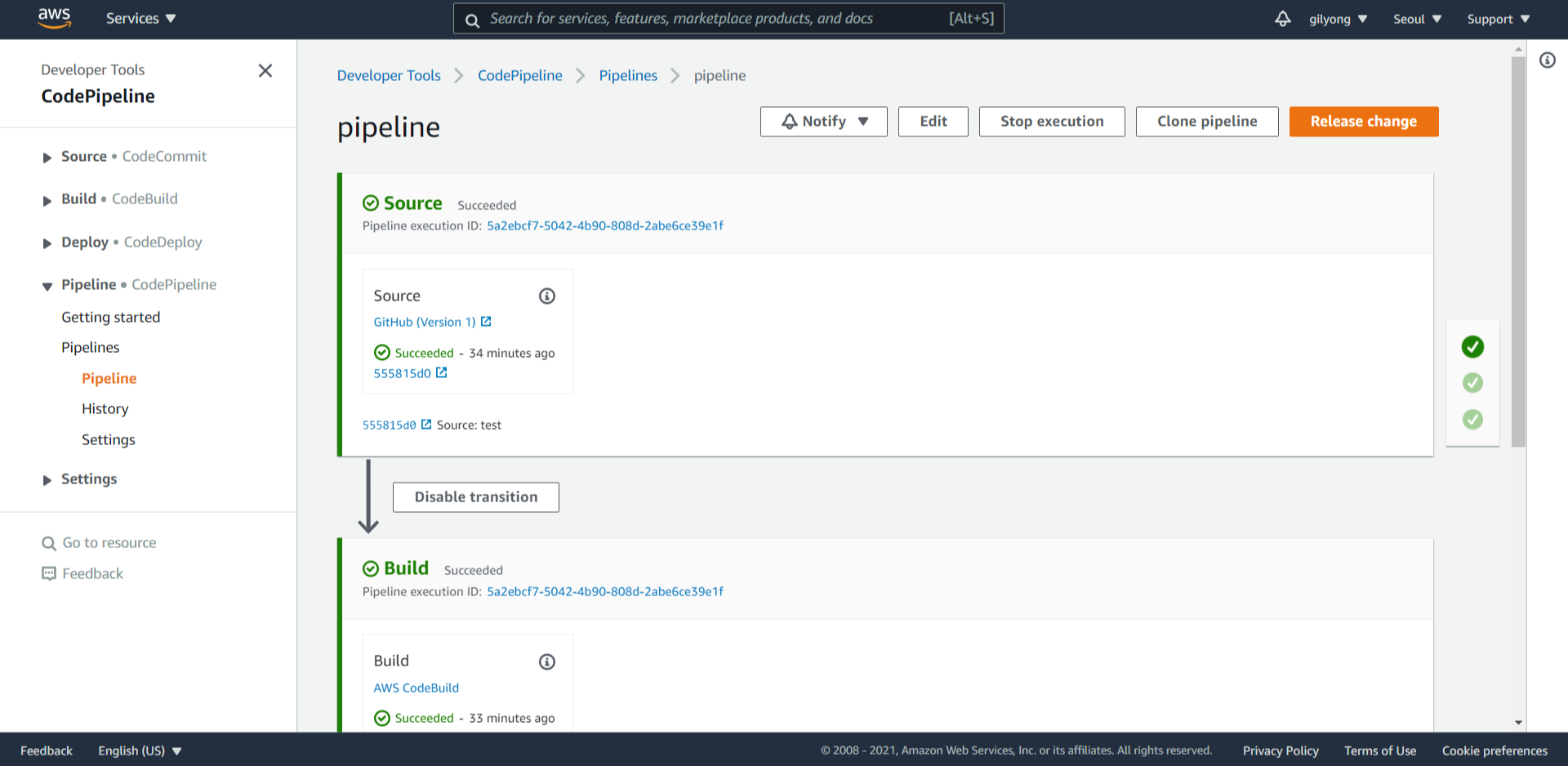Open Developer Tools breadcrumb link
The height and width of the screenshot is (766, 1568).
coord(389,75)
